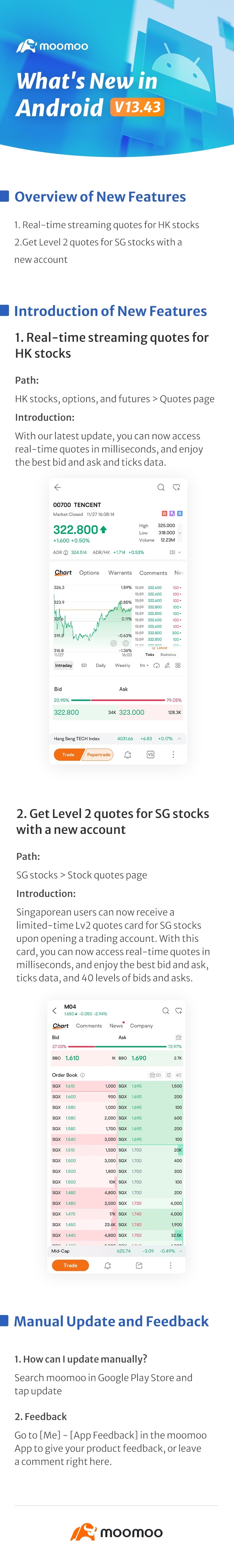
Task: Toggle the 40-level Order Book depth
Action: 178,1076
